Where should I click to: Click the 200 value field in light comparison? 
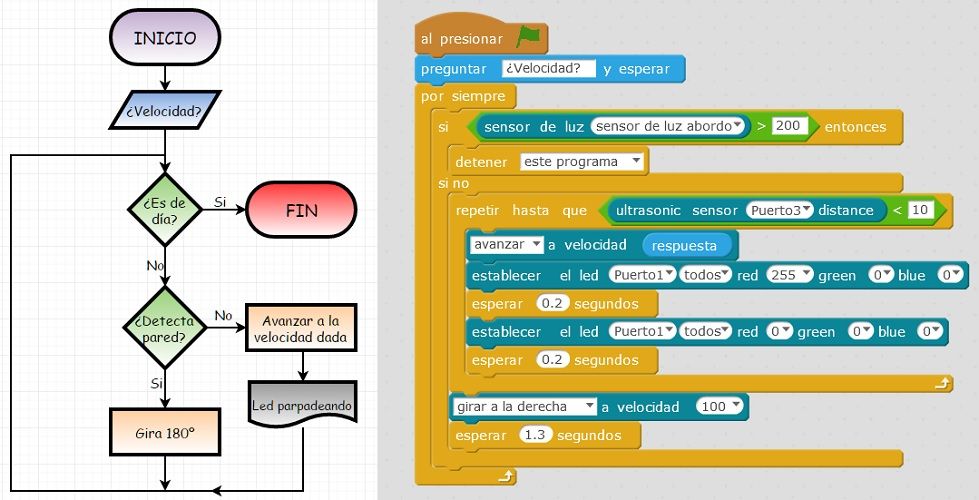coord(789,127)
